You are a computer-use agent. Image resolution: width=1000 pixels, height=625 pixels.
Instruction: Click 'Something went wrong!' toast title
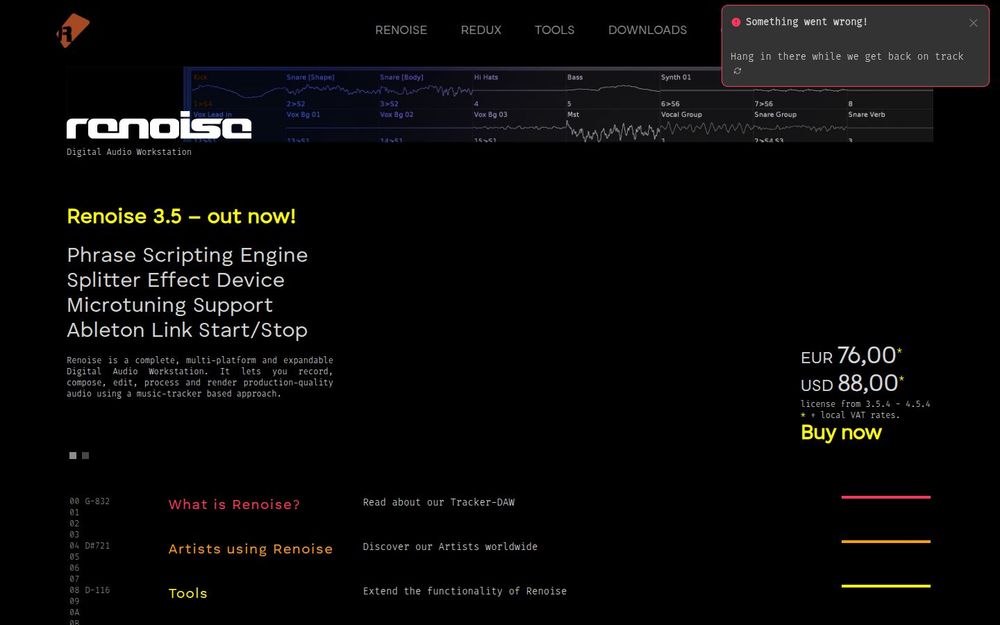point(806,22)
